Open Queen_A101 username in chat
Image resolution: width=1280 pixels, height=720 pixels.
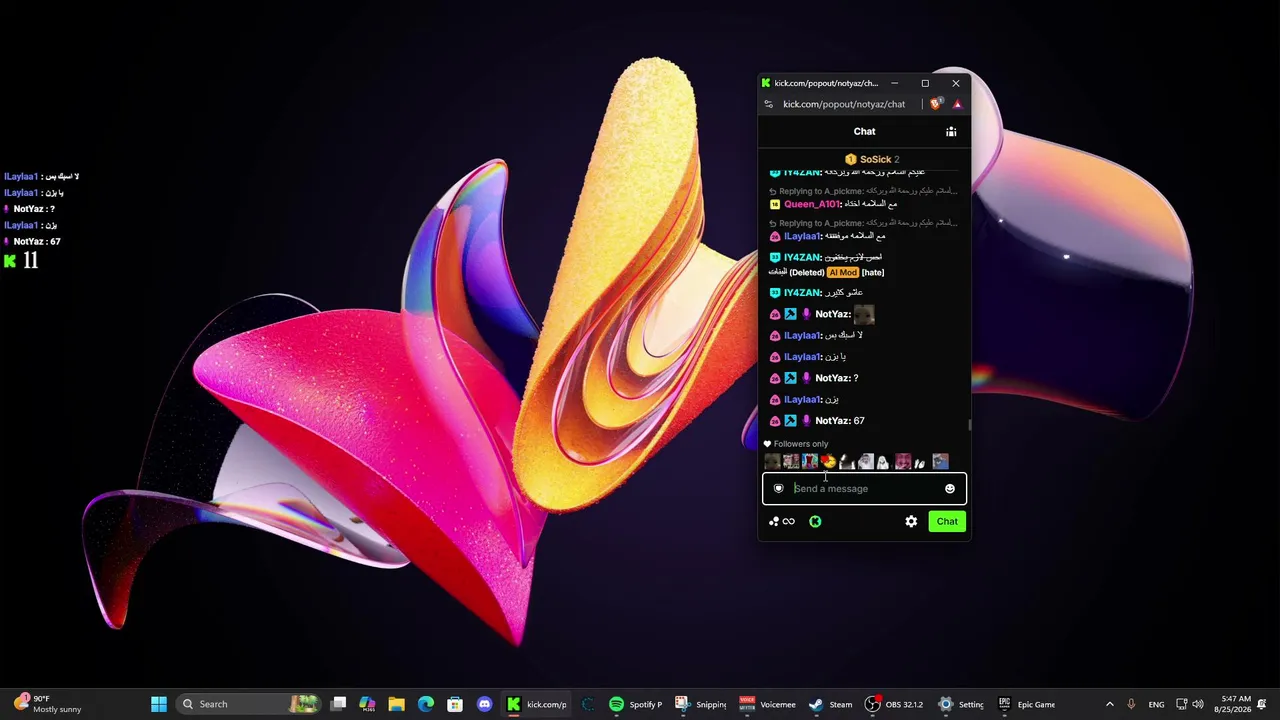[811, 204]
